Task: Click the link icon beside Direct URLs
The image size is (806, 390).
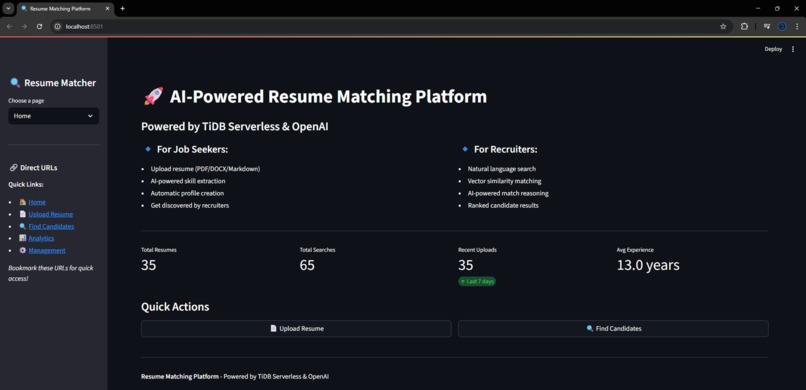Action: pyautogui.click(x=14, y=168)
